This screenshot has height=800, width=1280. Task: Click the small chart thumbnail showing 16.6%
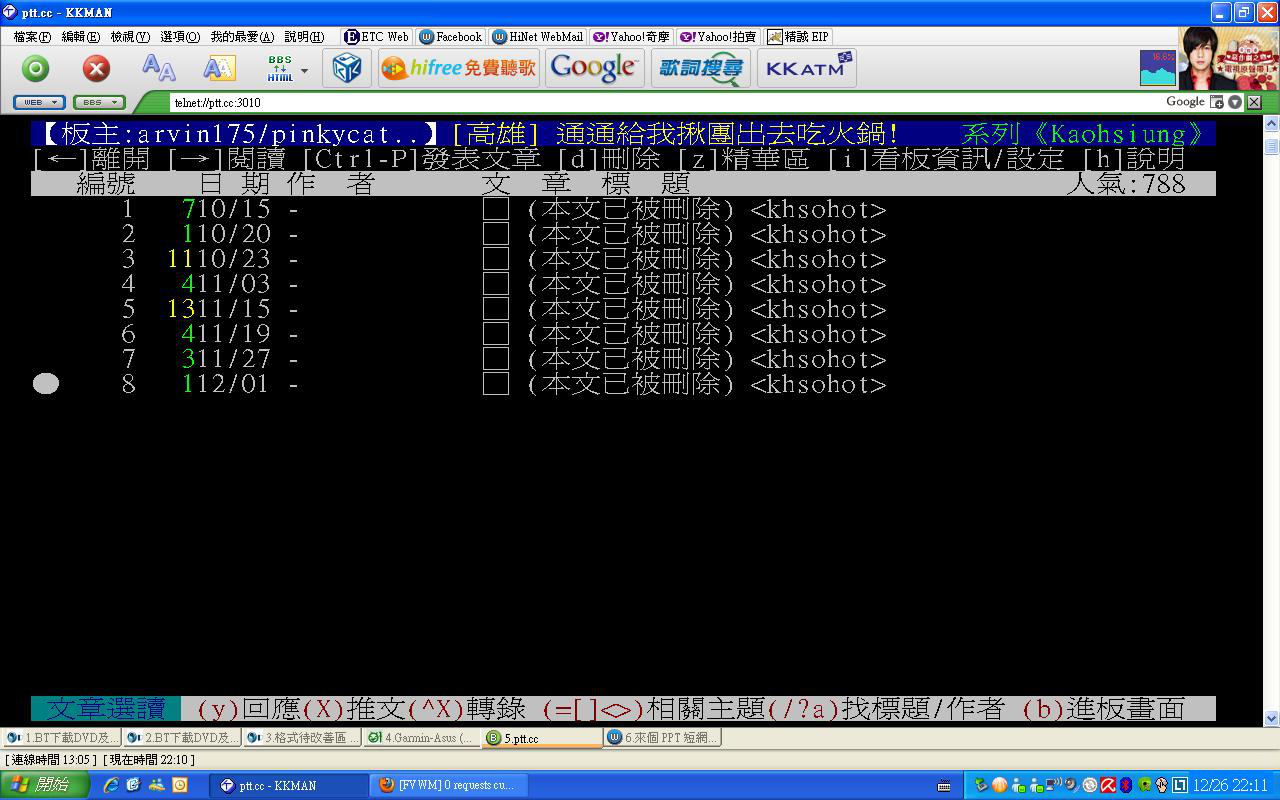coord(1158,68)
